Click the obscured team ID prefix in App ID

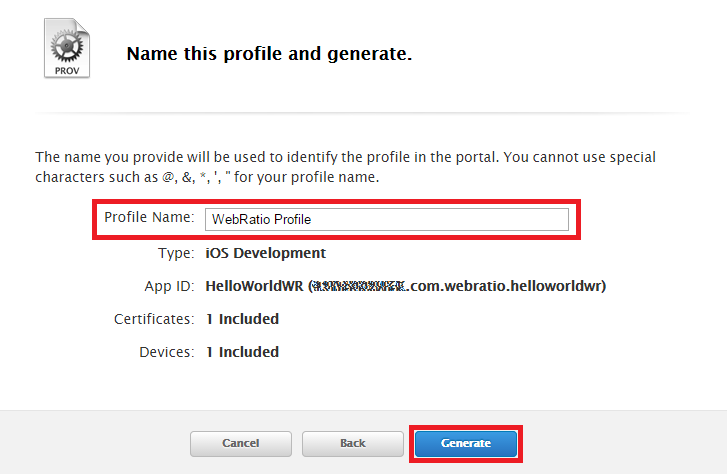click(x=359, y=286)
